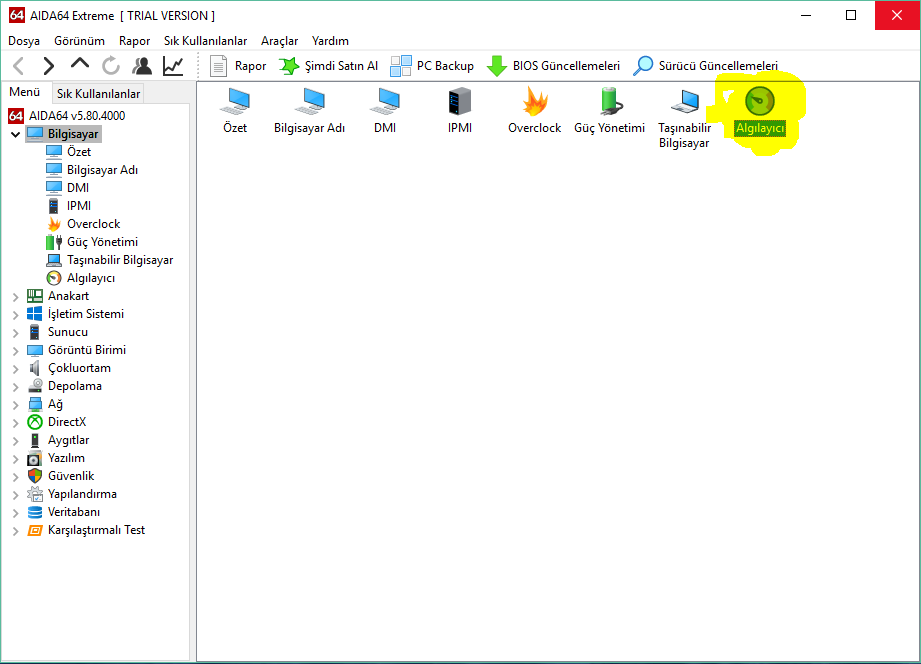
Task: Select the Ağ item in tree
Action: coord(45,404)
